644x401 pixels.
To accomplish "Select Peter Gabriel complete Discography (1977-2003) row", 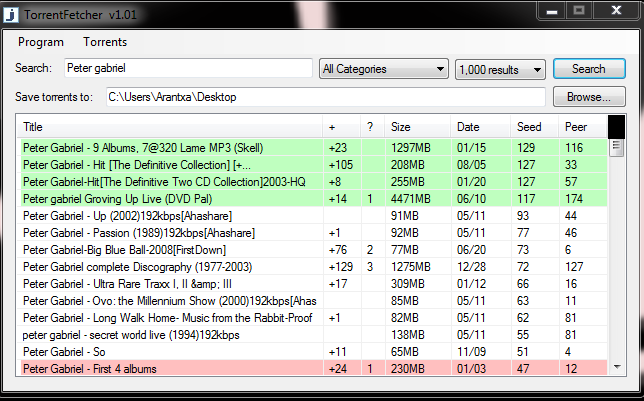I will click(168, 266).
